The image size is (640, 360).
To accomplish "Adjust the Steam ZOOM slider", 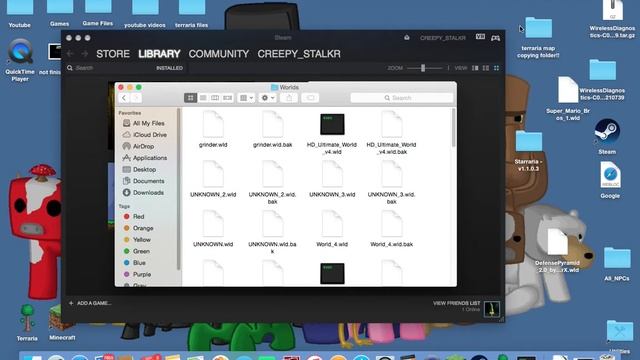I will [x=423, y=68].
